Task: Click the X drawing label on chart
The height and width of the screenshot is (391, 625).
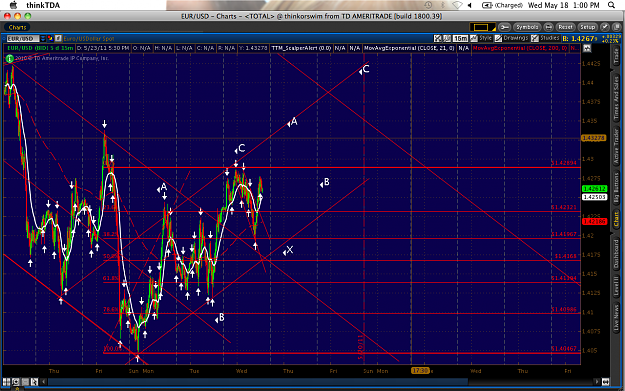Action: (x=289, y=250)
